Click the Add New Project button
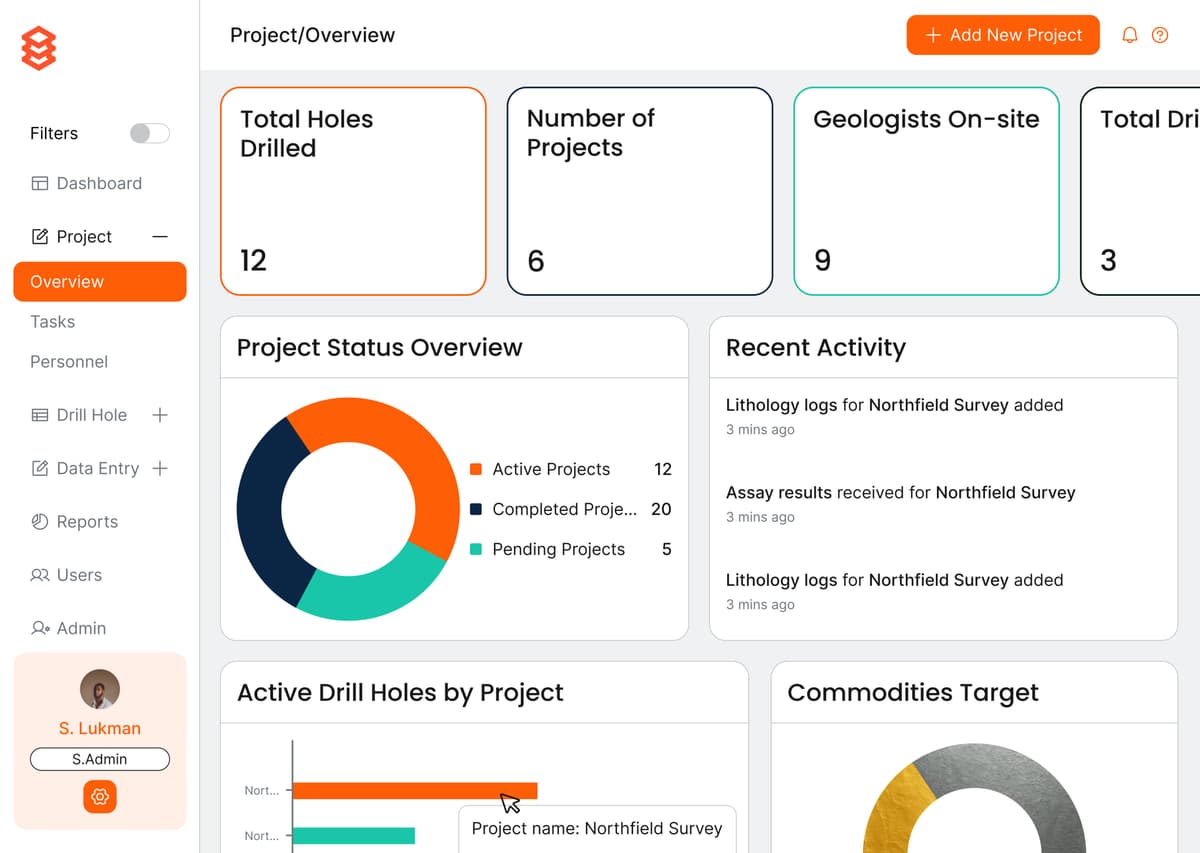 point(1003,35)
